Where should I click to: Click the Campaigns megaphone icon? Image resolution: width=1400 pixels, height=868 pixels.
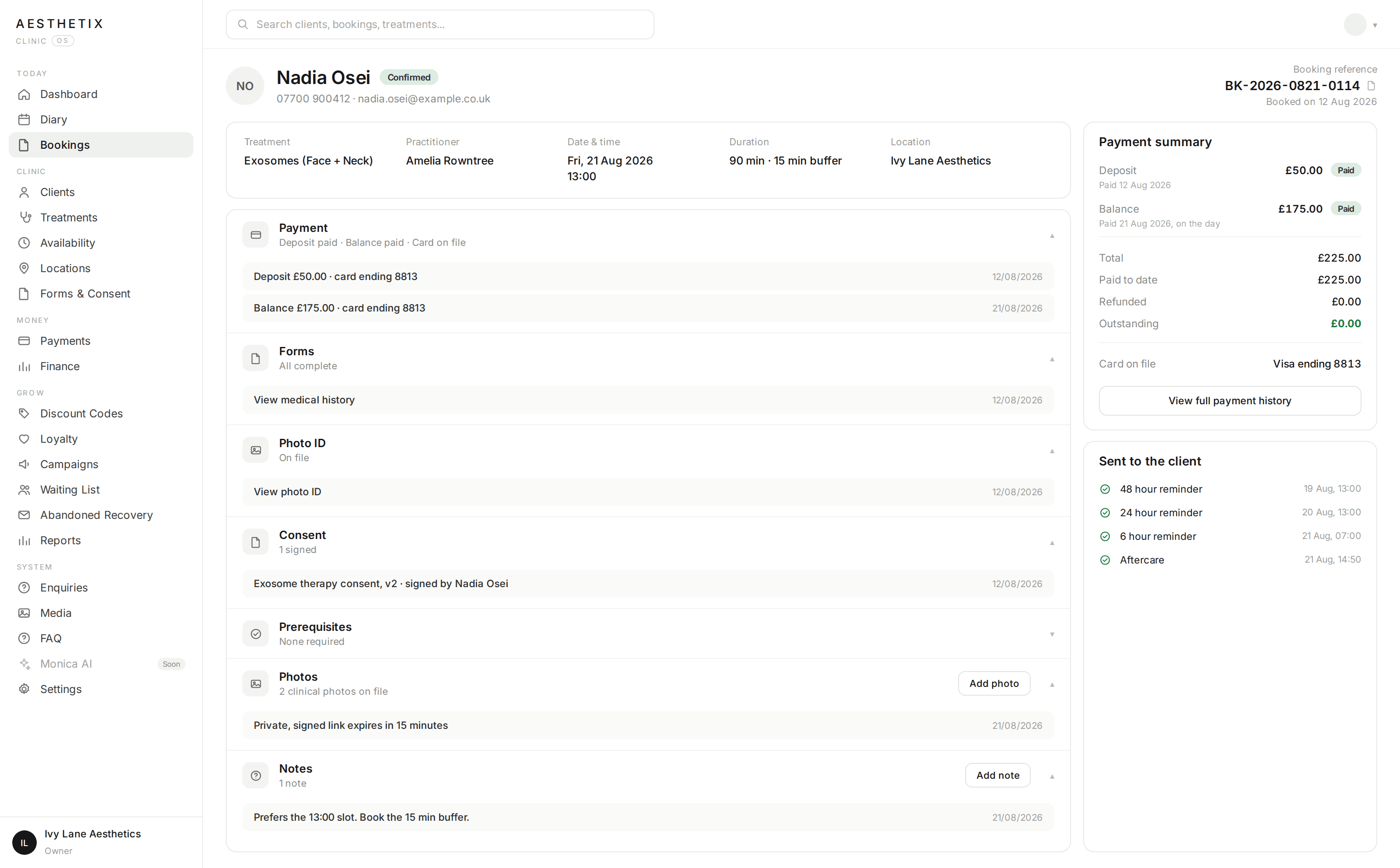[24, 465]
